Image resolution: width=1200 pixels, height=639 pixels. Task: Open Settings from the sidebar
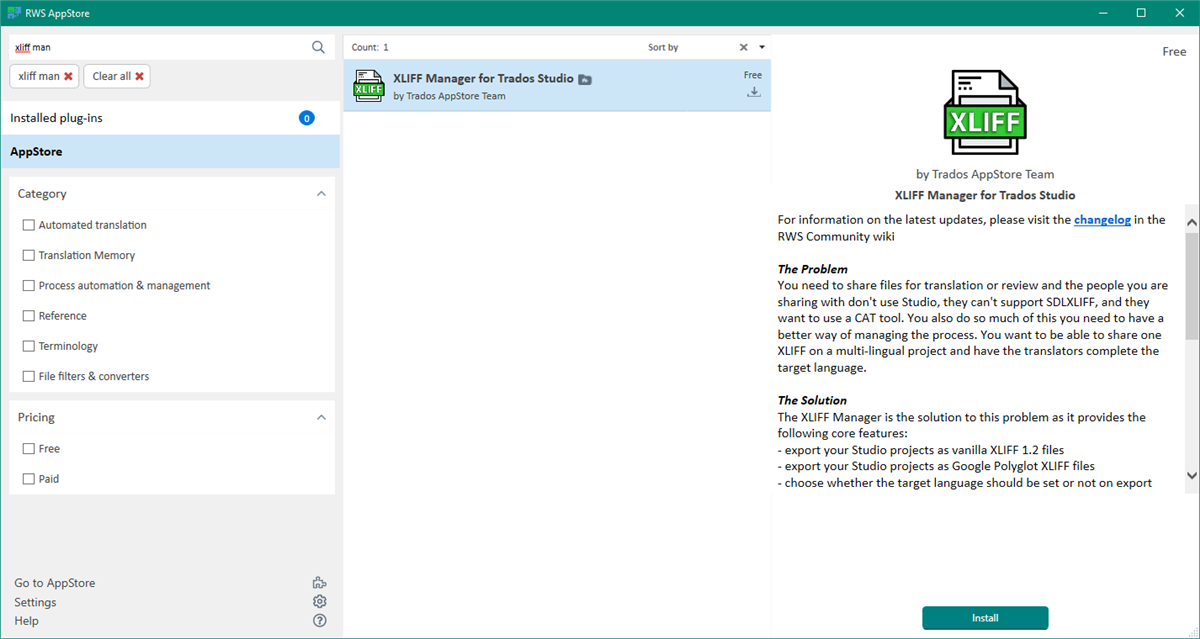[35, 602]
